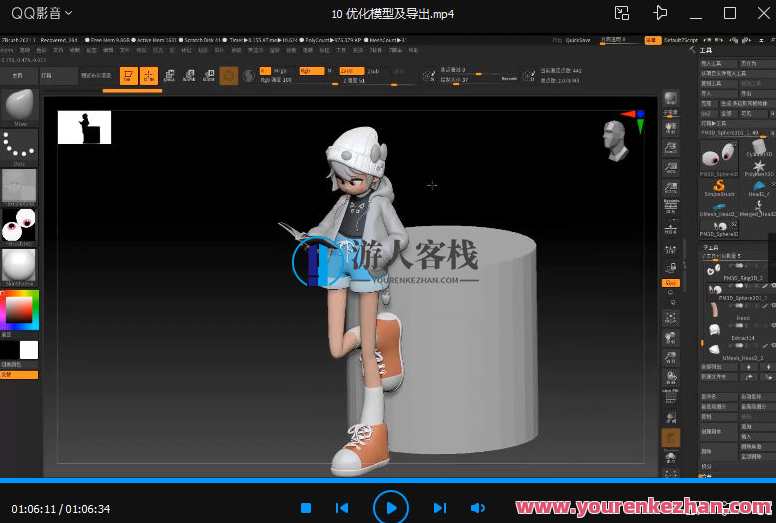776x523 pixels.
Task: Stop the video playback
Action: 306,508
